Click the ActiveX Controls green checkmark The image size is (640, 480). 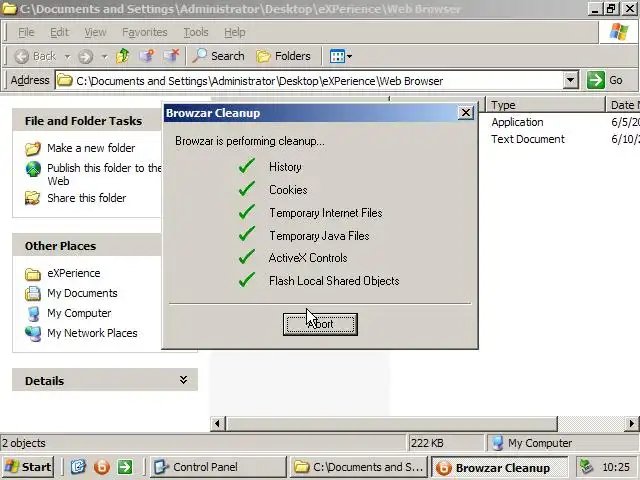click(x=247, y=257)
